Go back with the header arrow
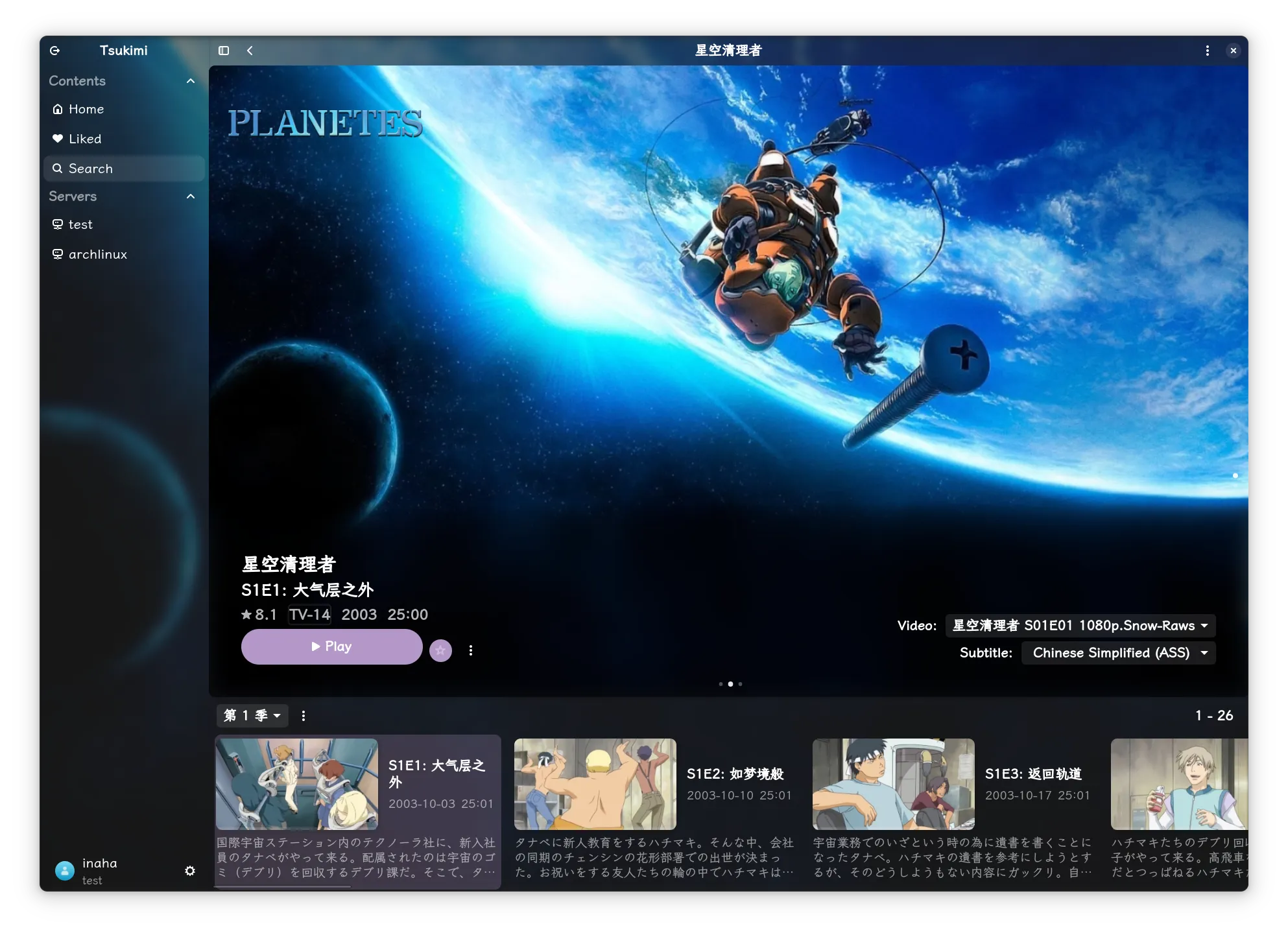Image resolution: width=1288 pixels, height=935 pixels. click(x=250, y=51)
